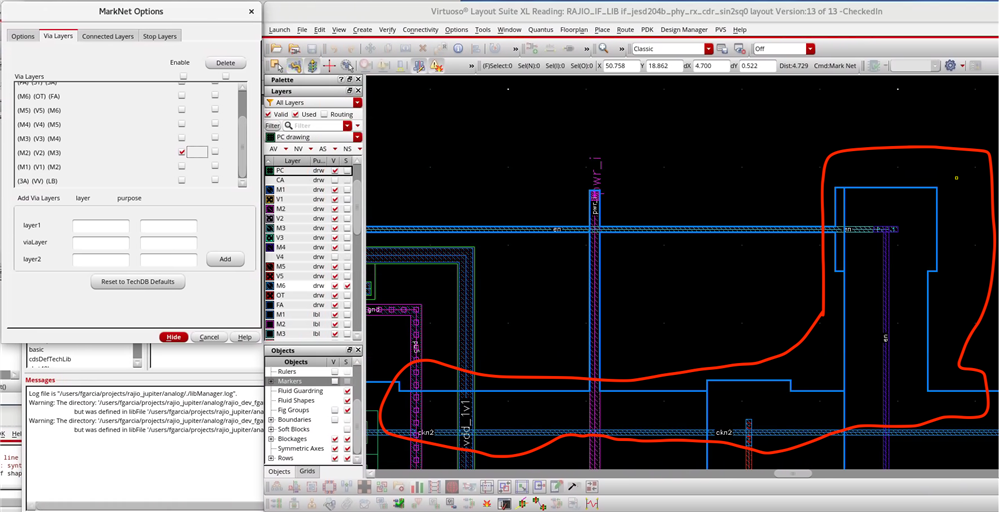999x512 pixels.
Task: Toggle the enable checkbox for M2 V2 M3
Action: point(181,152)
